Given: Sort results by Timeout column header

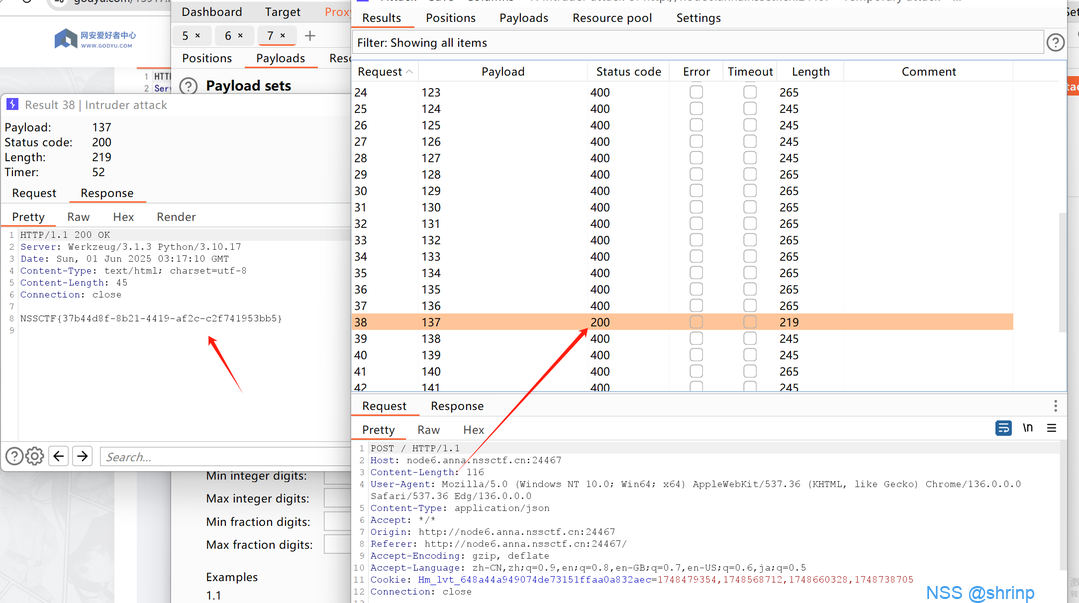Looking at the screenshot, I should [750, 72].
